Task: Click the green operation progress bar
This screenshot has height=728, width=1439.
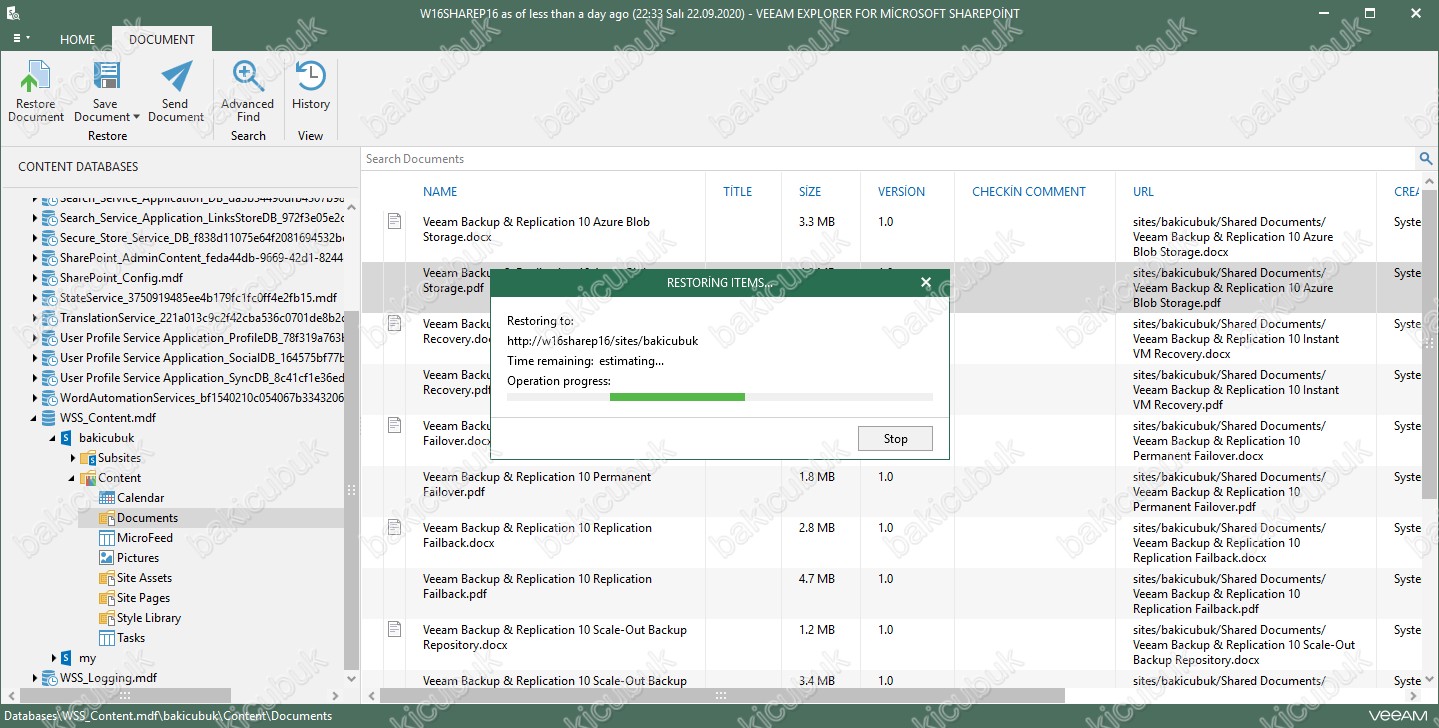Action: click(677, 397)
